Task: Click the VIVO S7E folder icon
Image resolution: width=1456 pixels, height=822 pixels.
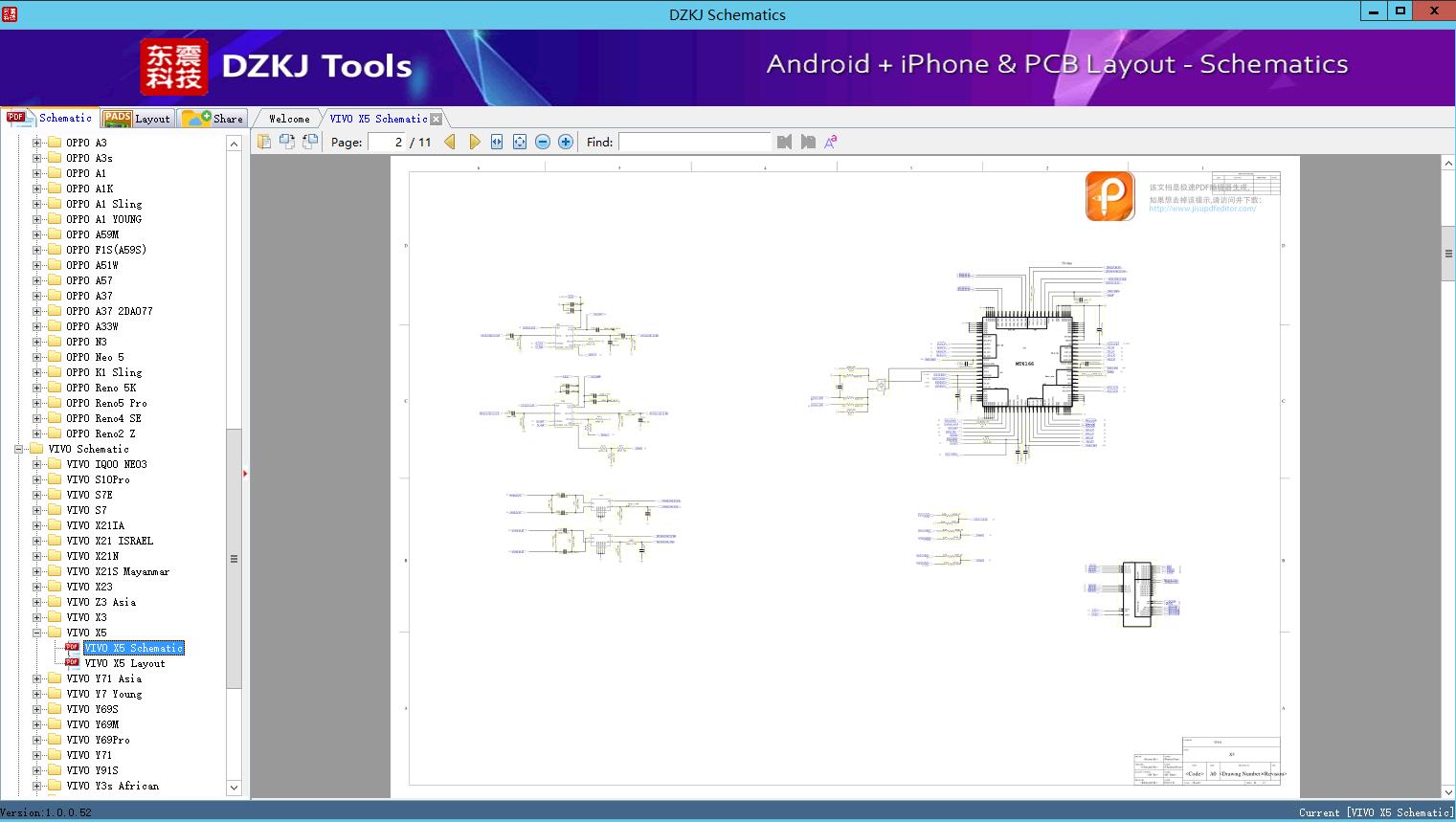Action: pos(55,495)
